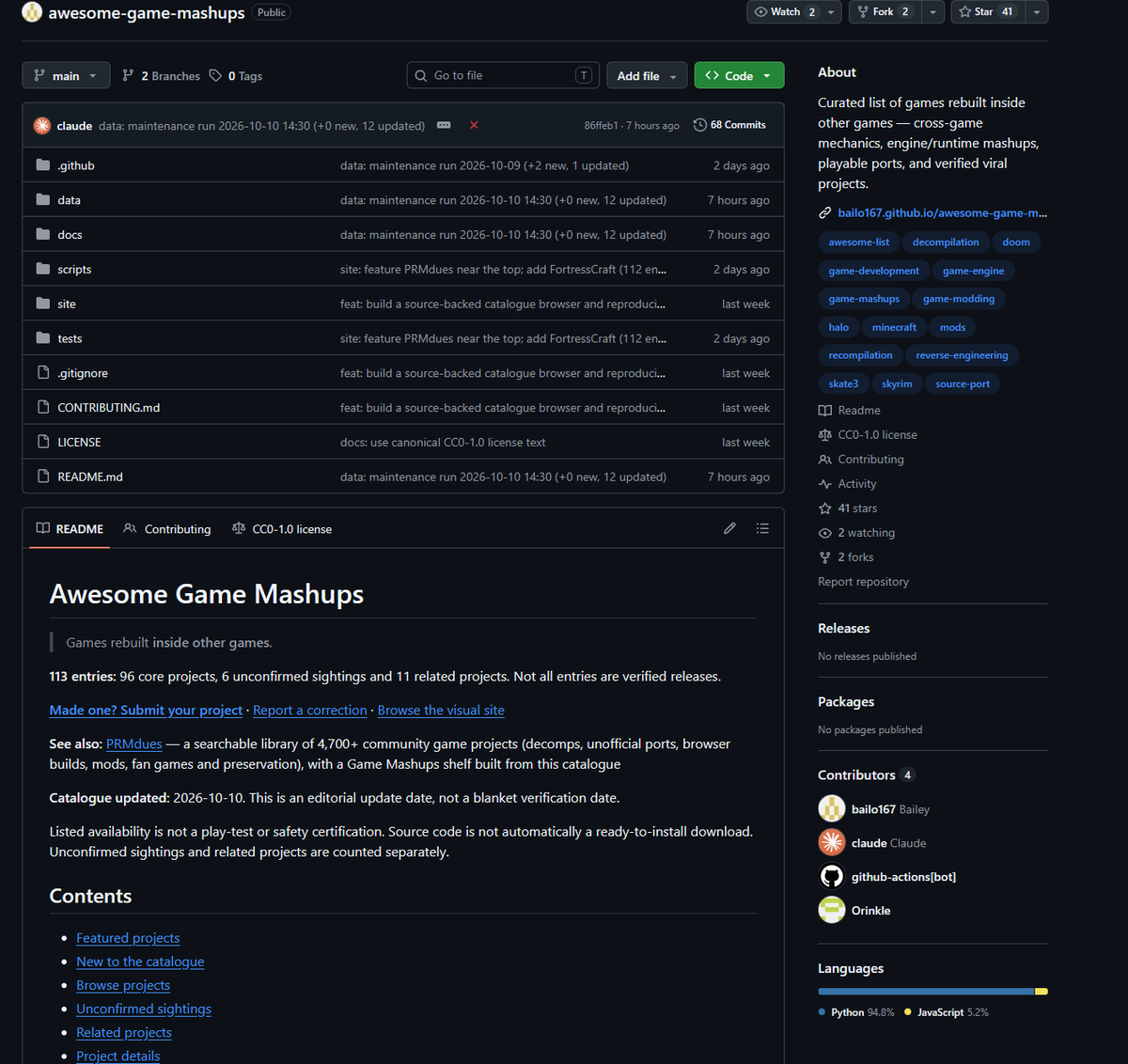Click Browse the visual site link
Image resolution: width=1128 pixels, height=1064 pixels.
[x=441, y=711]
